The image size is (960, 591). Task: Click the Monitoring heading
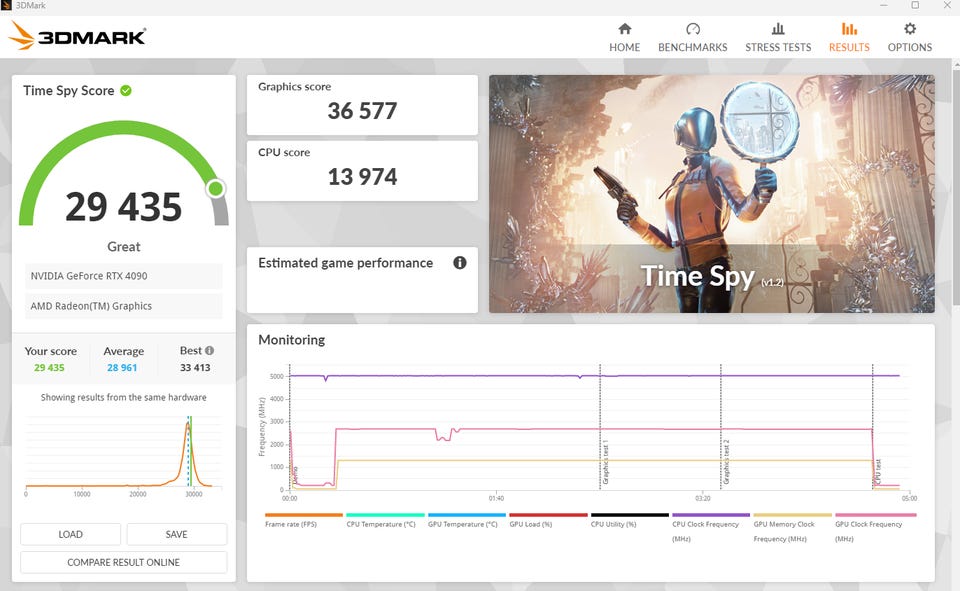pos(291,340)
